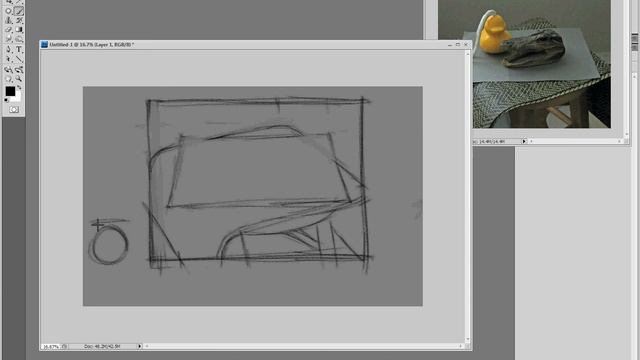This screenshot has width=640, height=360.
Task: Select the Dodge tool
Action: [x=19, y=39]
